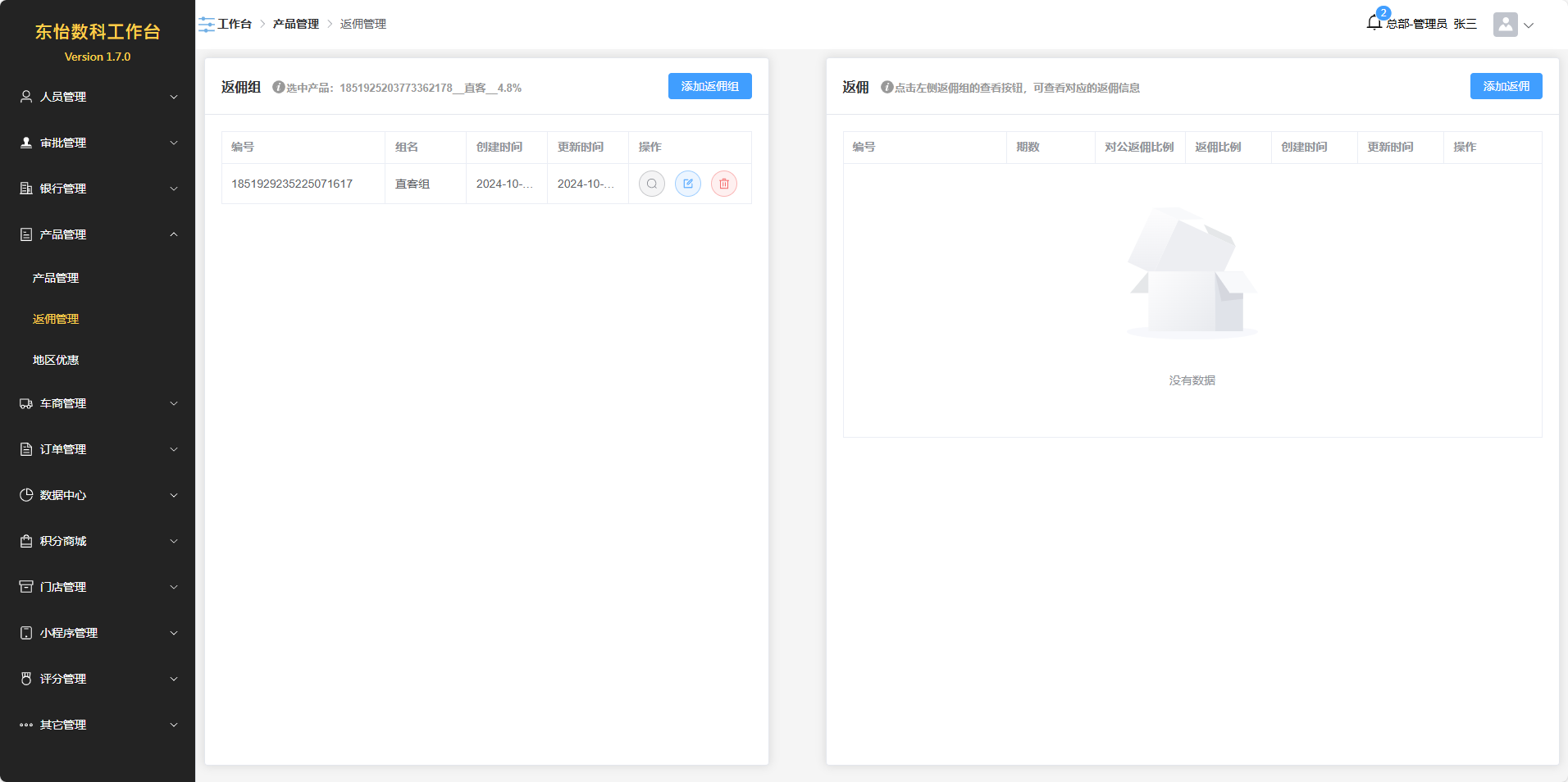Open 产品管理 submenu item under products
The height and width of the screenshot is (782, 1568).
tap(56, 278)
